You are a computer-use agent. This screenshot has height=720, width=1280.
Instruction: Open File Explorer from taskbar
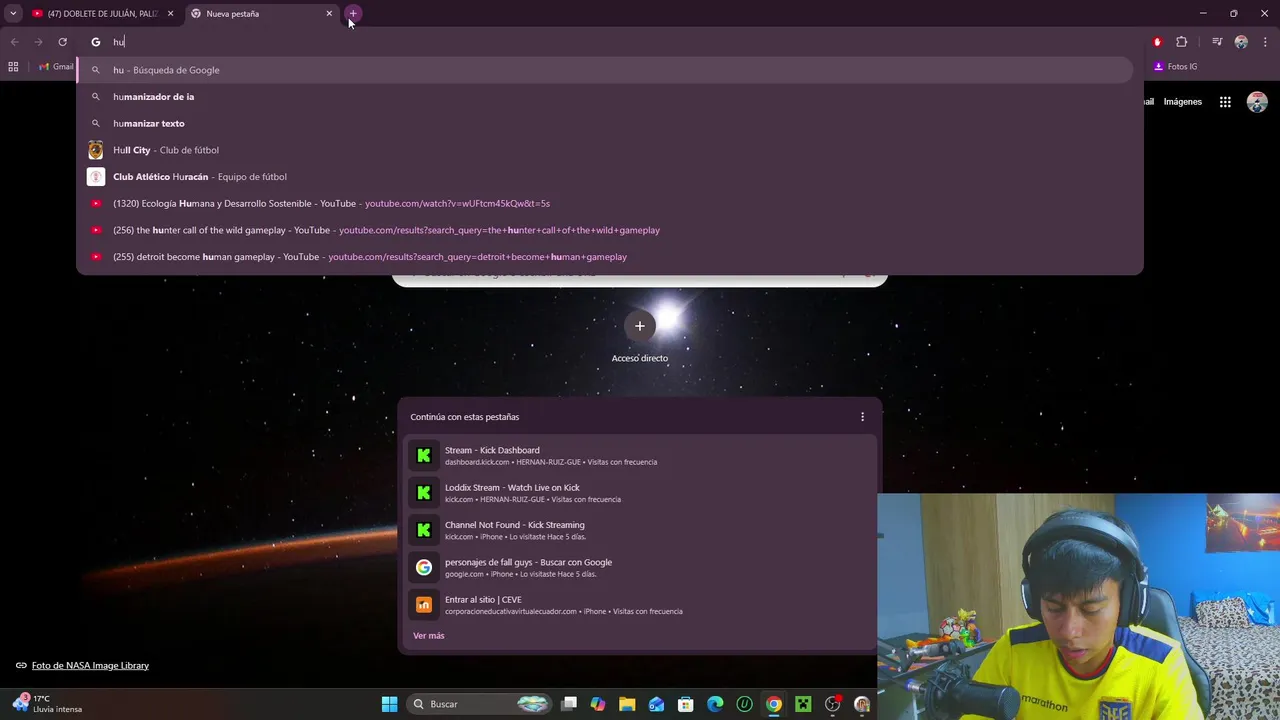pyautogui.click(x=627, y=704)
